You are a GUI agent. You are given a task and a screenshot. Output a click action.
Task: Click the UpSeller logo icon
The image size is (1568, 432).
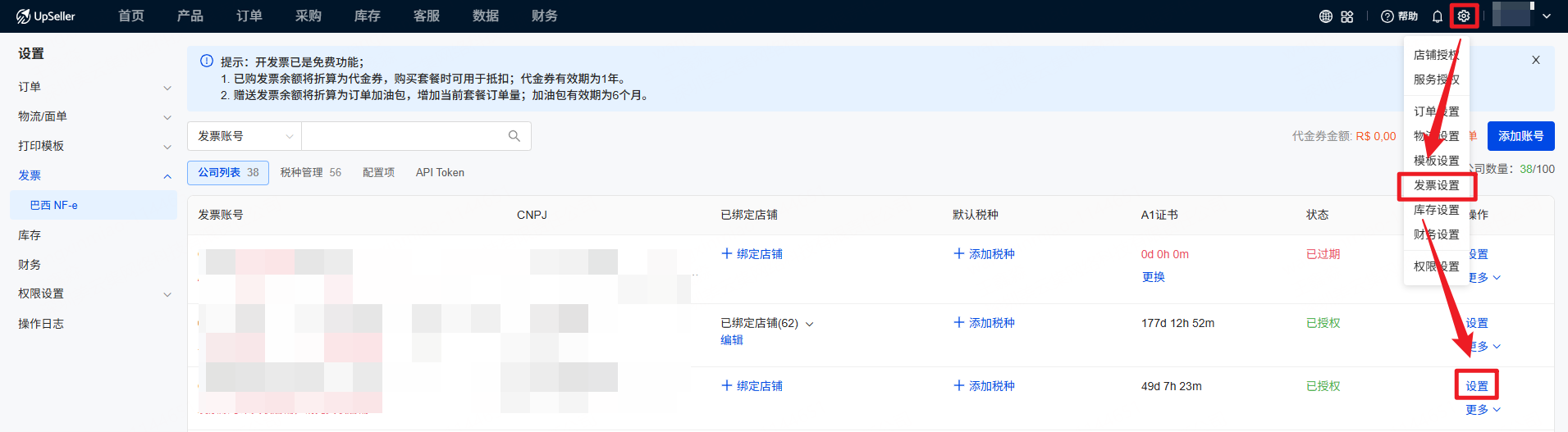pos(23,16)
